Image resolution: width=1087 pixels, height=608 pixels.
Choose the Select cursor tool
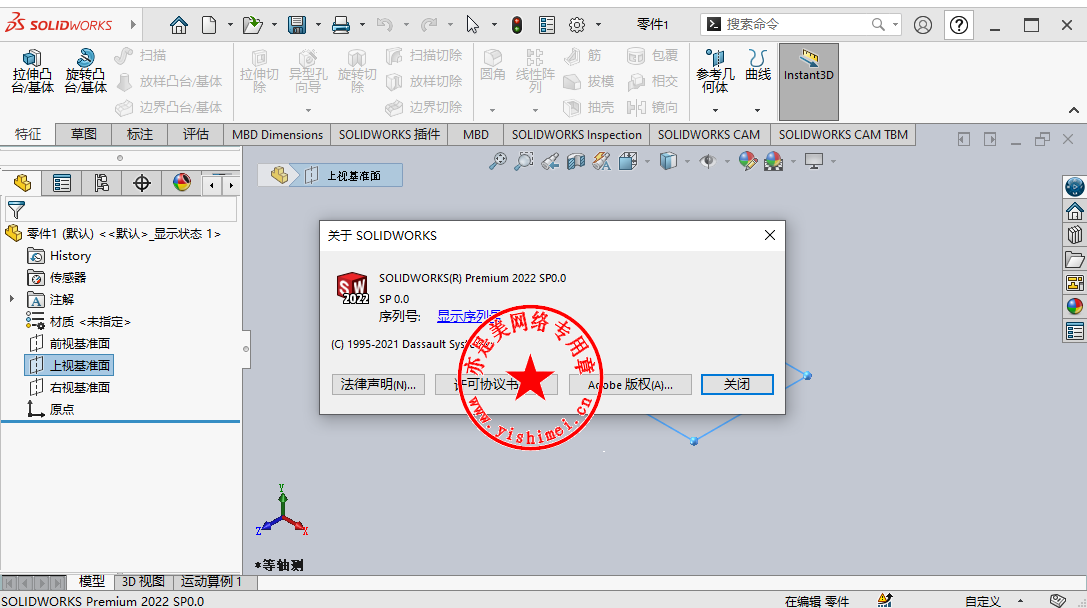473,25
